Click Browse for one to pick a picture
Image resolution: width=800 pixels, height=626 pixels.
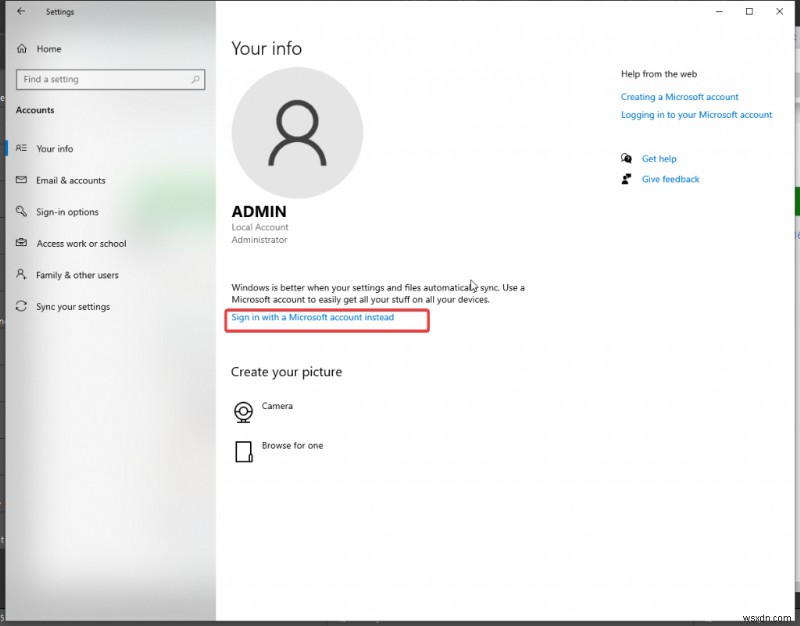pyautogui.click(x=290, y=446)
